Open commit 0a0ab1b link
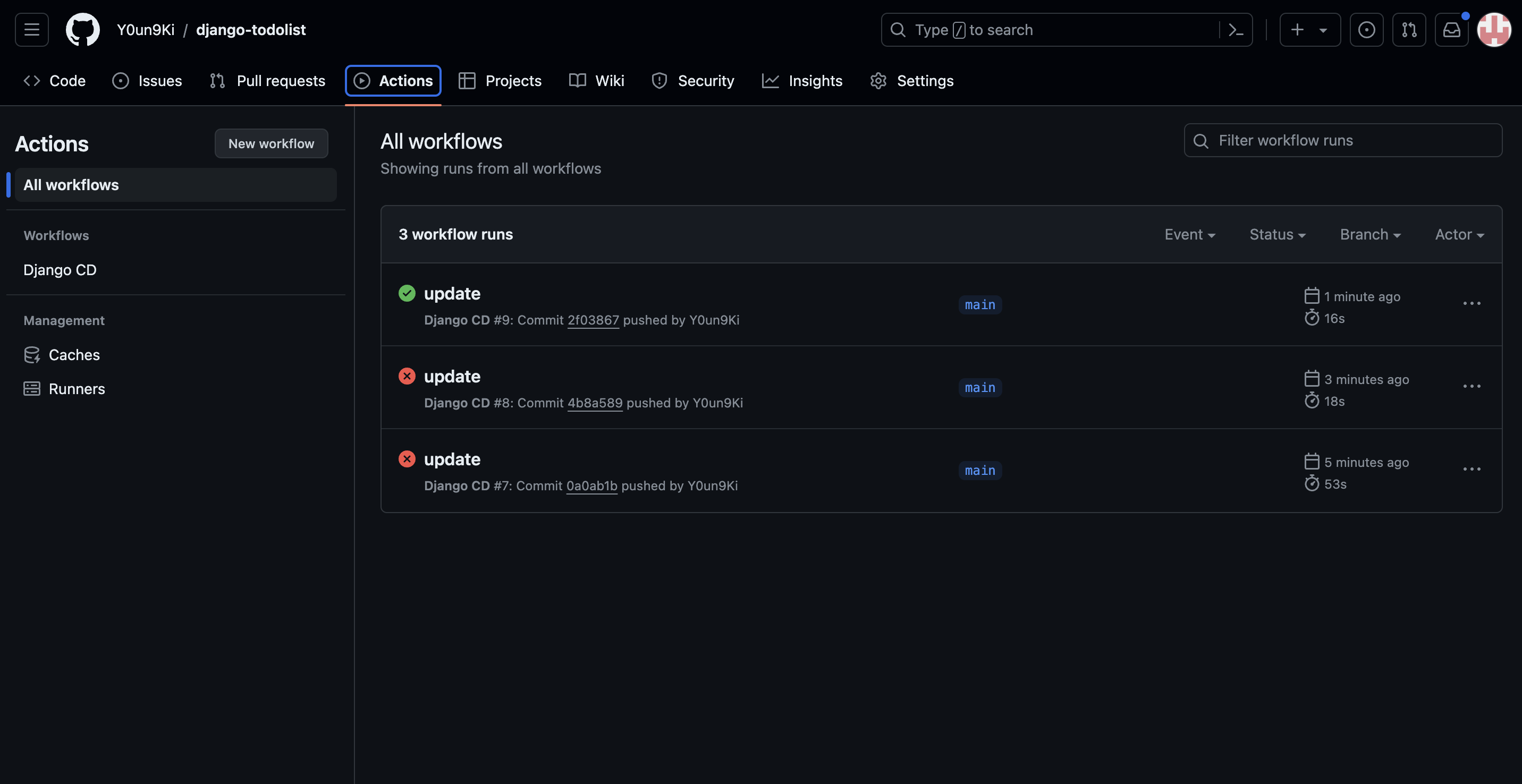Viewport: 1522px width, 784px height. pyautogui.click(x=591, y=485)
